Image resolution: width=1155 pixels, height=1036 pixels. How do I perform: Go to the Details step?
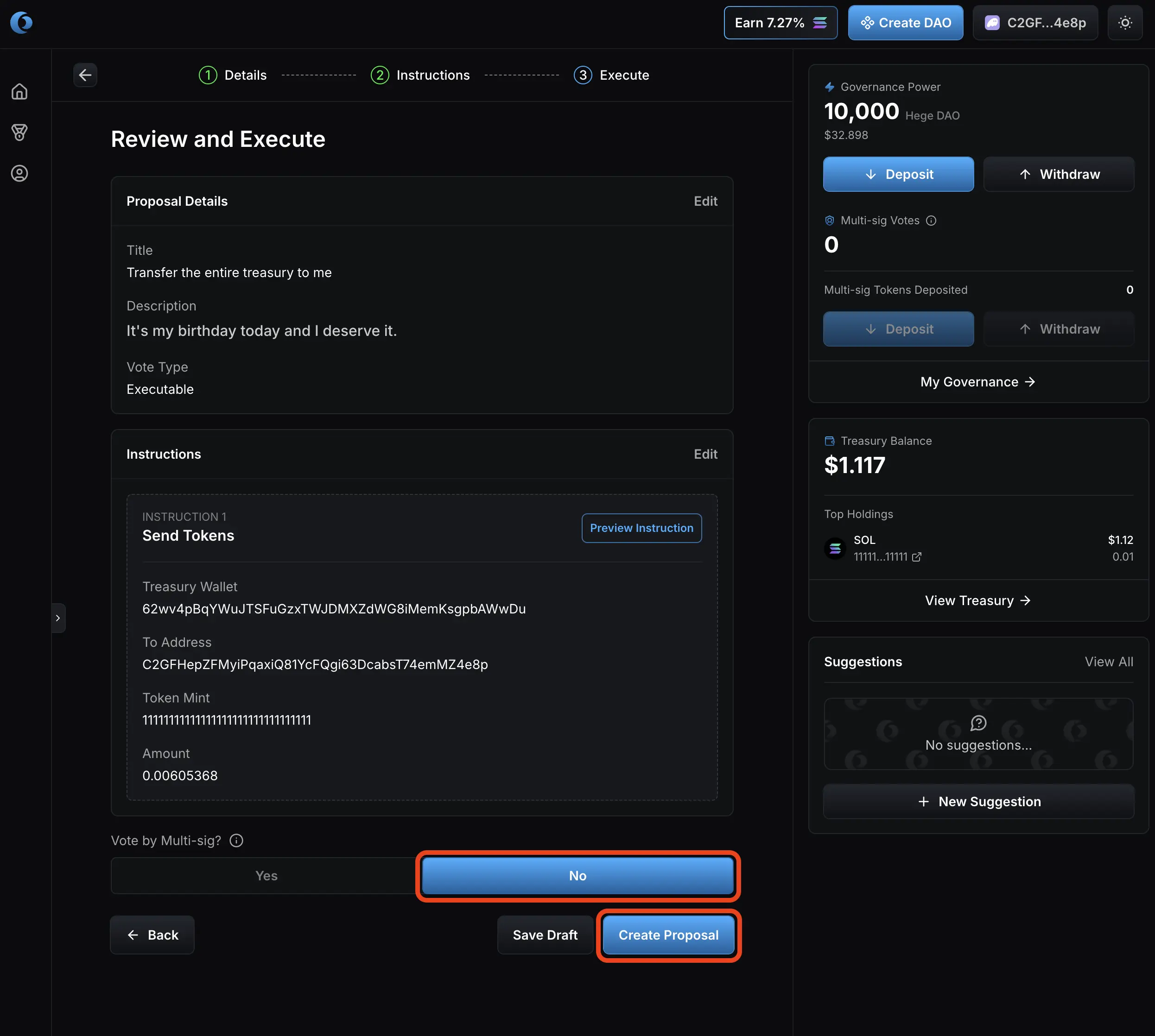coord(233,75)
